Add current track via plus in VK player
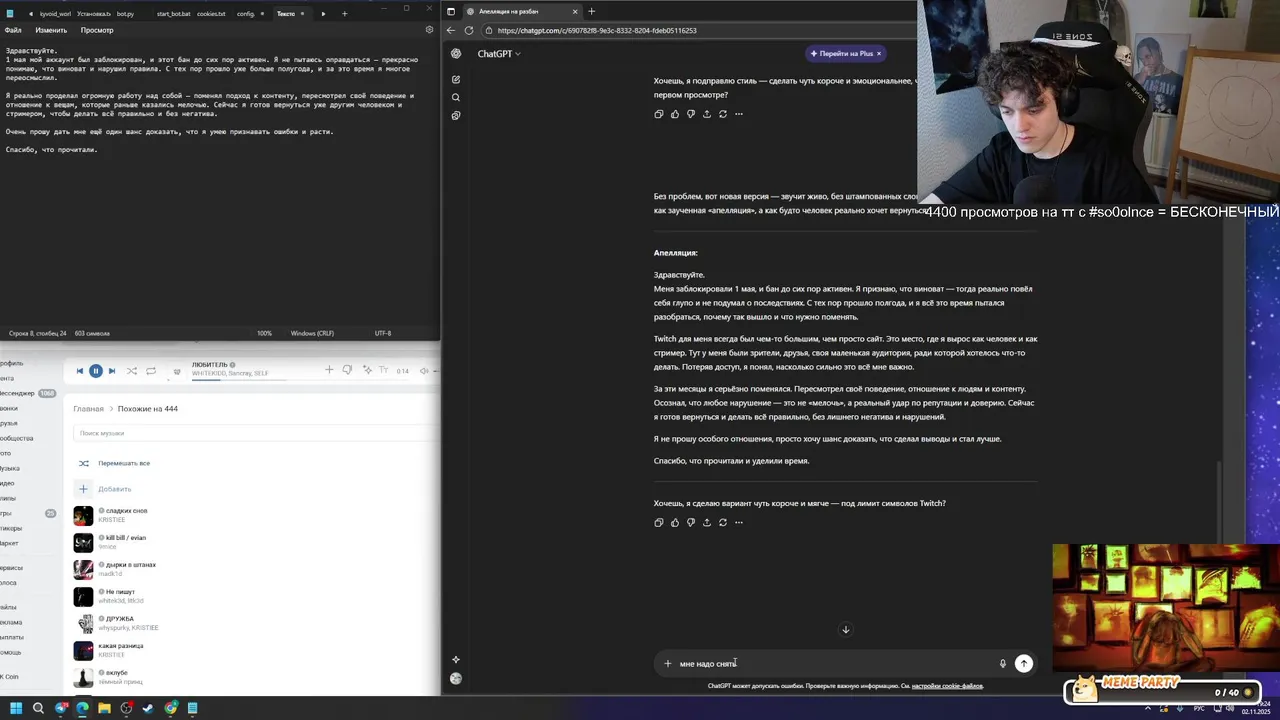Viewport: 1280px width, 720px height. click(x=329, y=370)
